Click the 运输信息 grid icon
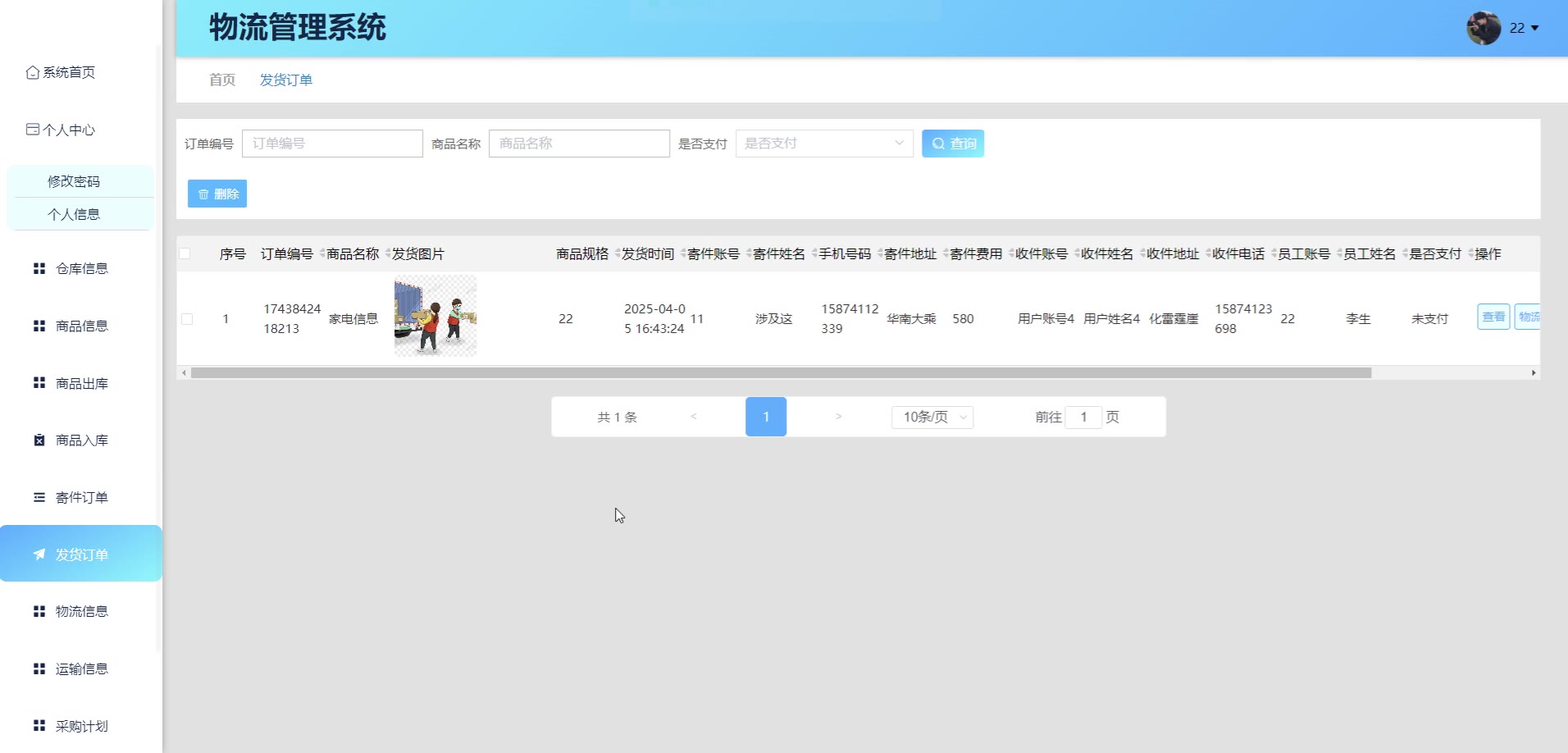This screenshot has height=753, width=1568. pos(39,669)
